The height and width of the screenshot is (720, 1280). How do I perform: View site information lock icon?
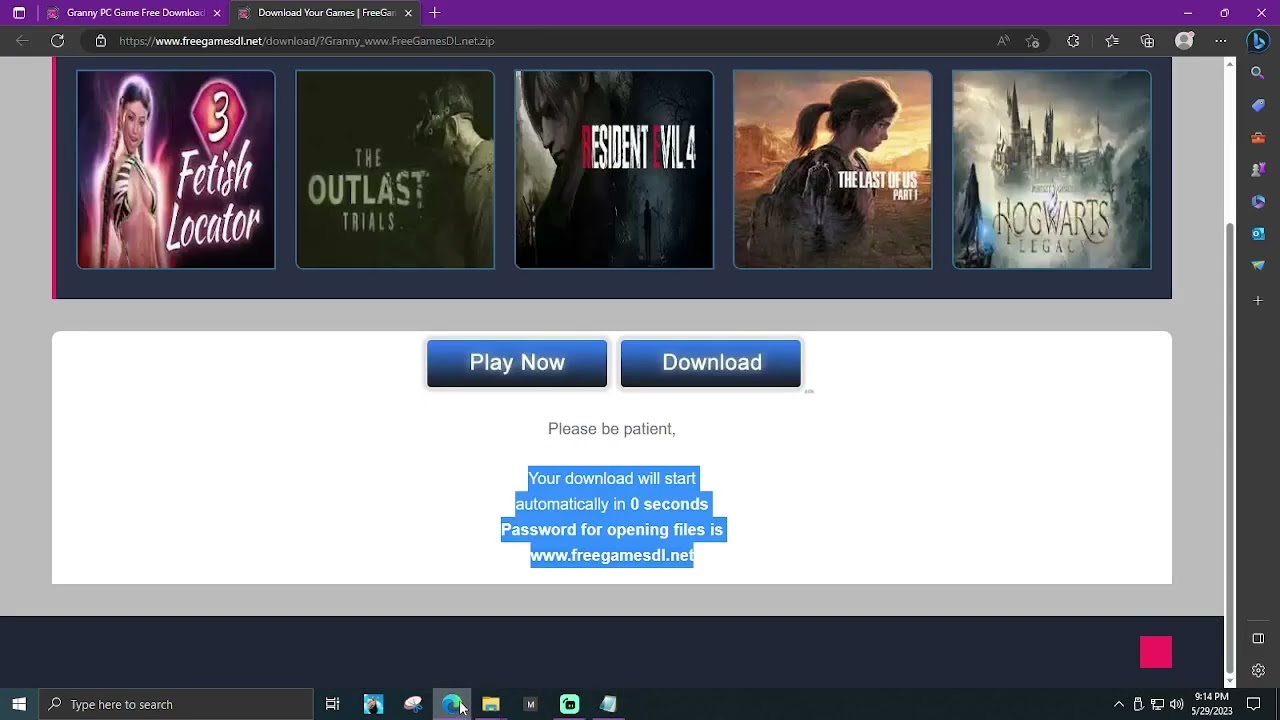[x=100, y=41]
